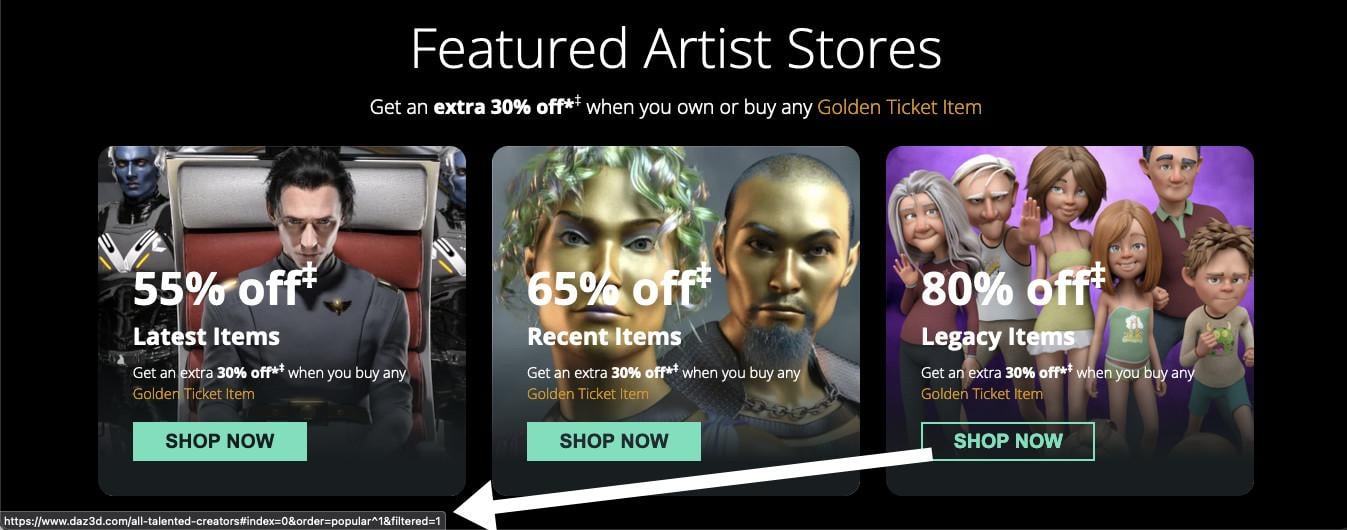Click SHOP NOW under Recent Items
The width and height of the screenshot is (1347, 530).
coord(614,441)
